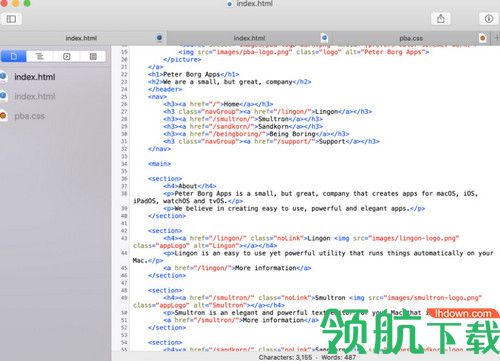Viewport: 500px width, 361px height.
Task: Click the window title index.html
Action: point(255,4)
